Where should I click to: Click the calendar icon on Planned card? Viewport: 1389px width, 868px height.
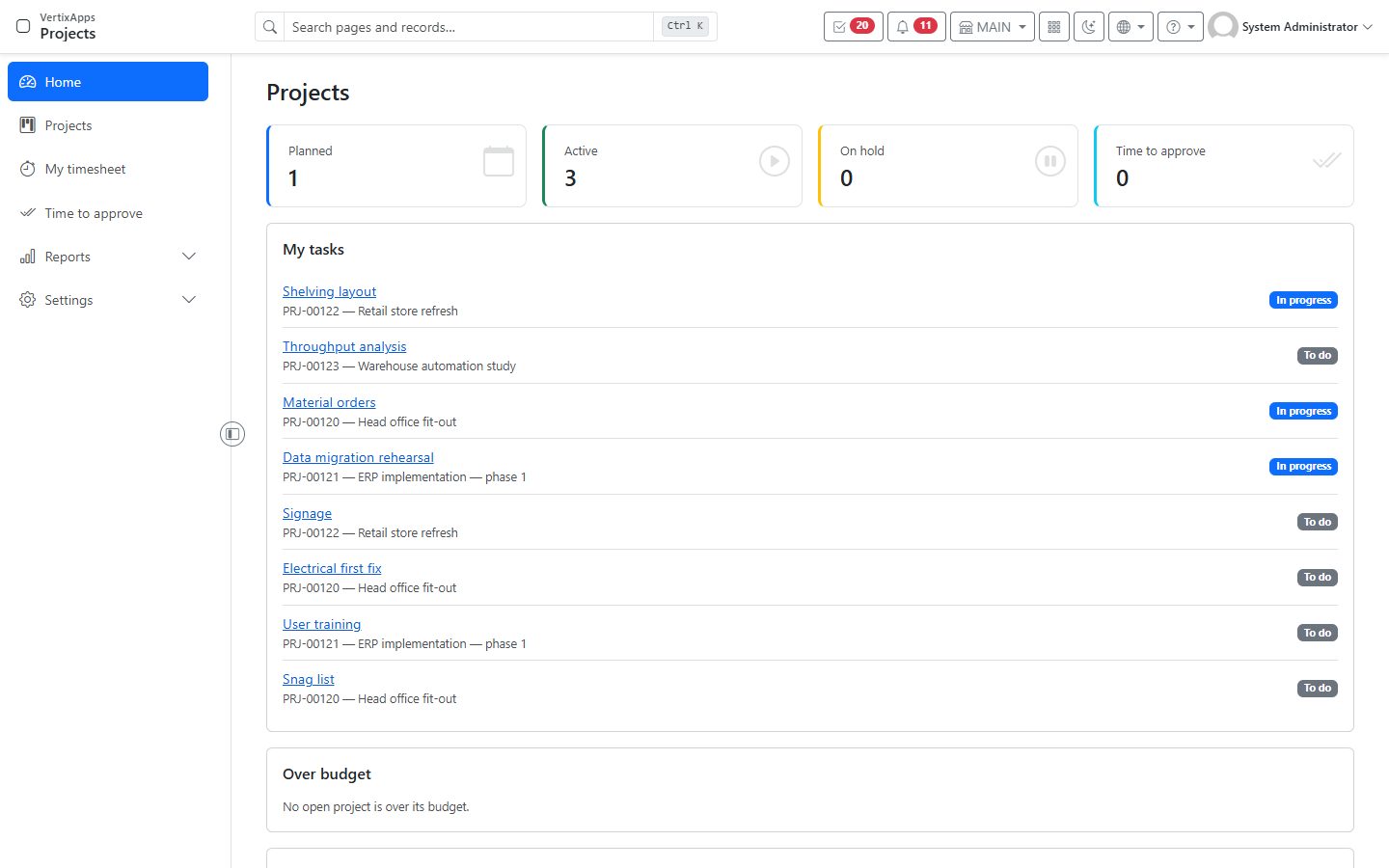click(499, 161)
